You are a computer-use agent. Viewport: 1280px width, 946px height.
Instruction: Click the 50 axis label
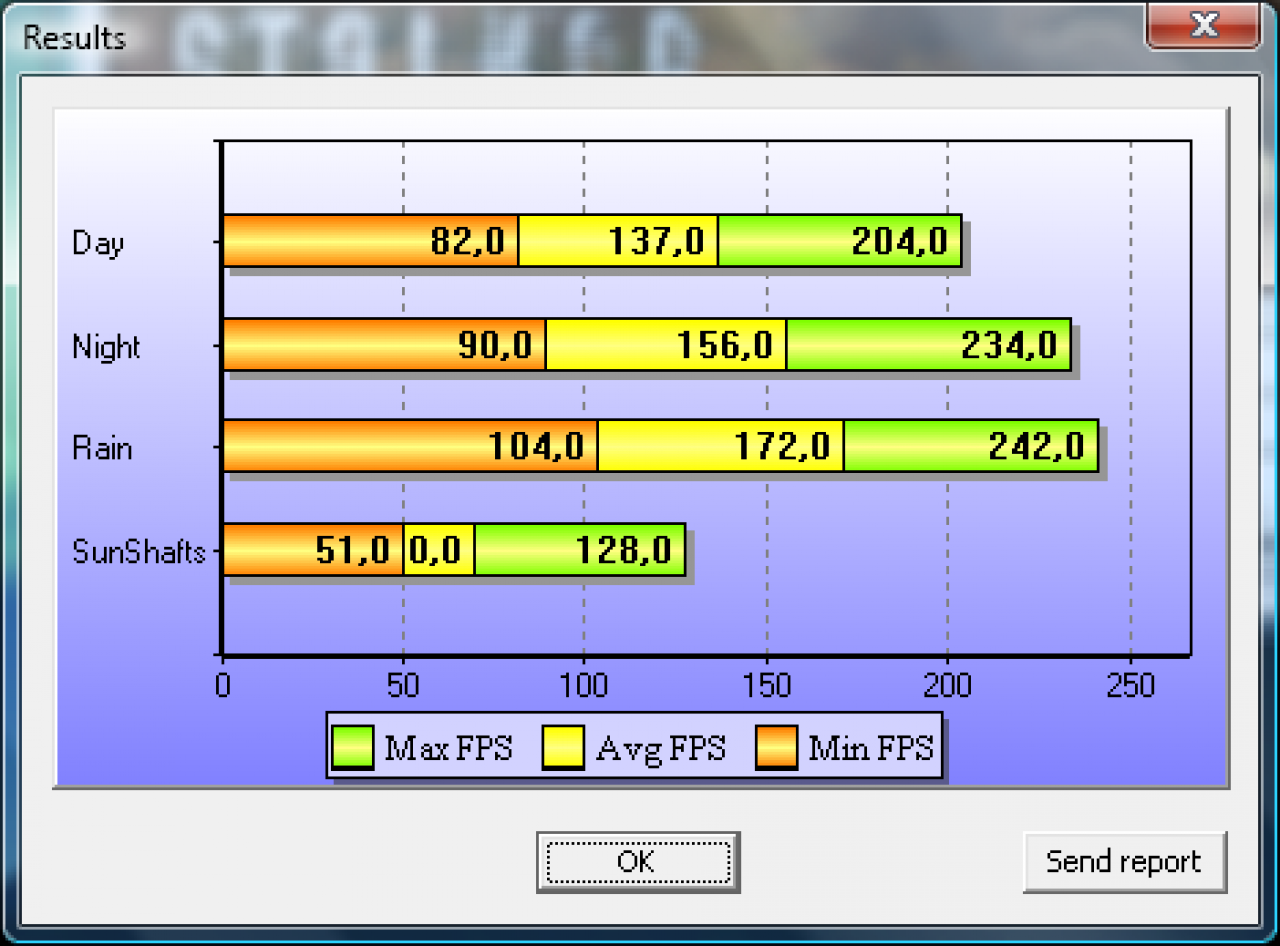403,685
